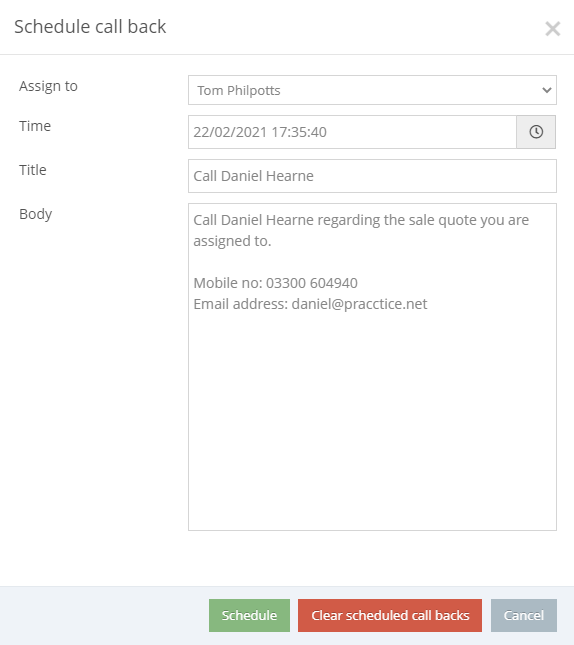Click the Schedule call back heading

(90, 27)
